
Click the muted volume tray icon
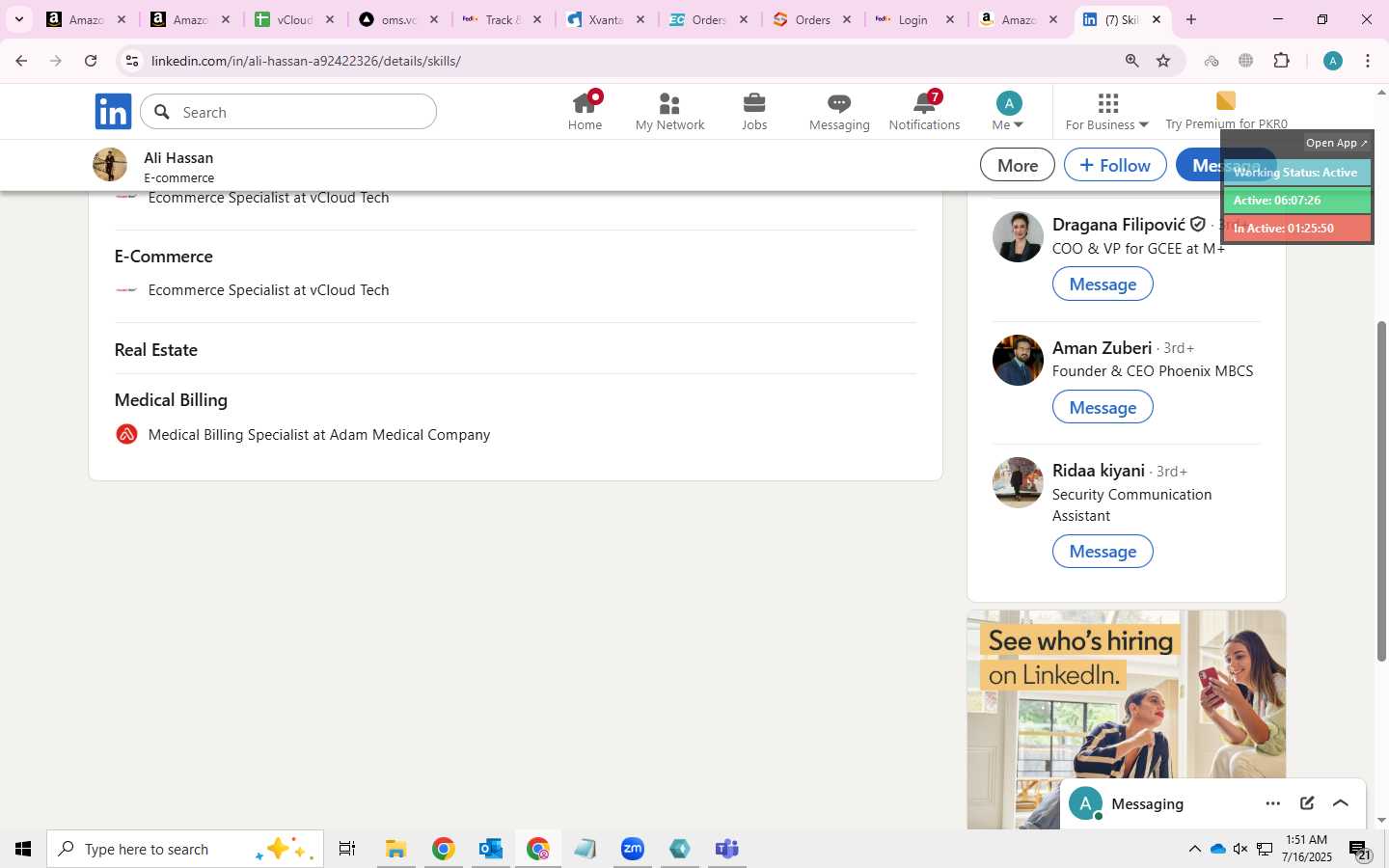[x=1240, y=849]
